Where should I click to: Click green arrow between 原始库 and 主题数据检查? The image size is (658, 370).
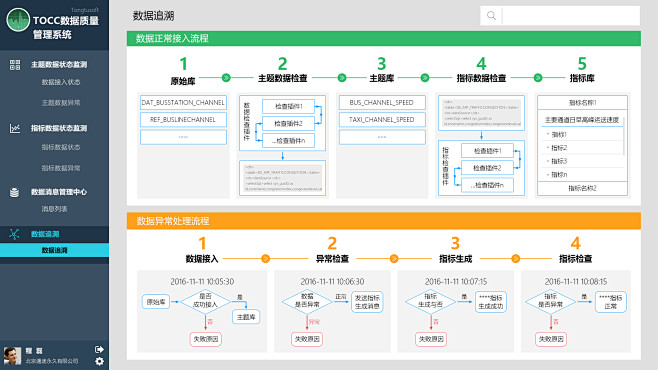point(226,78)
